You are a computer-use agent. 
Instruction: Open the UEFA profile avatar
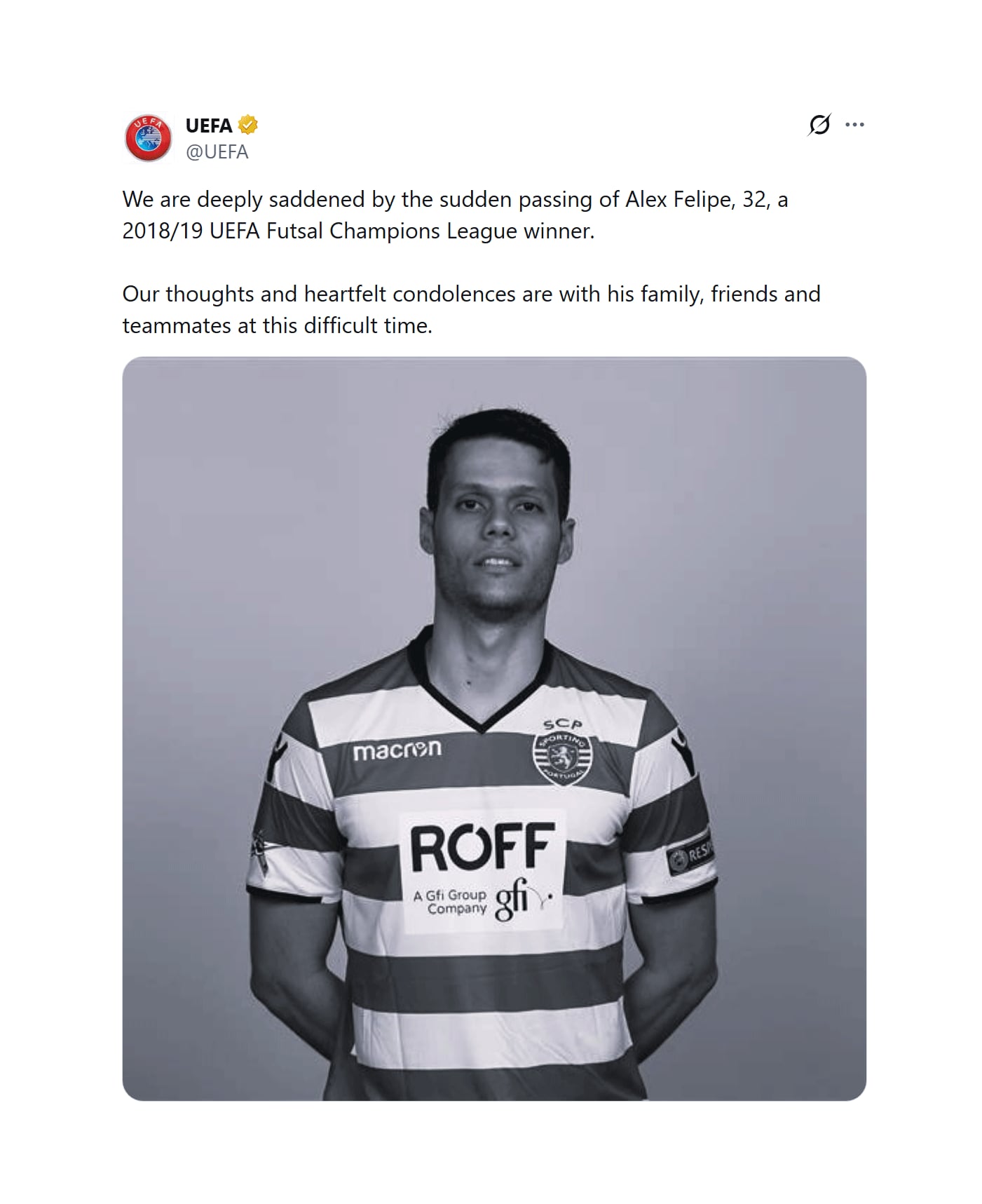pos(148,138)
